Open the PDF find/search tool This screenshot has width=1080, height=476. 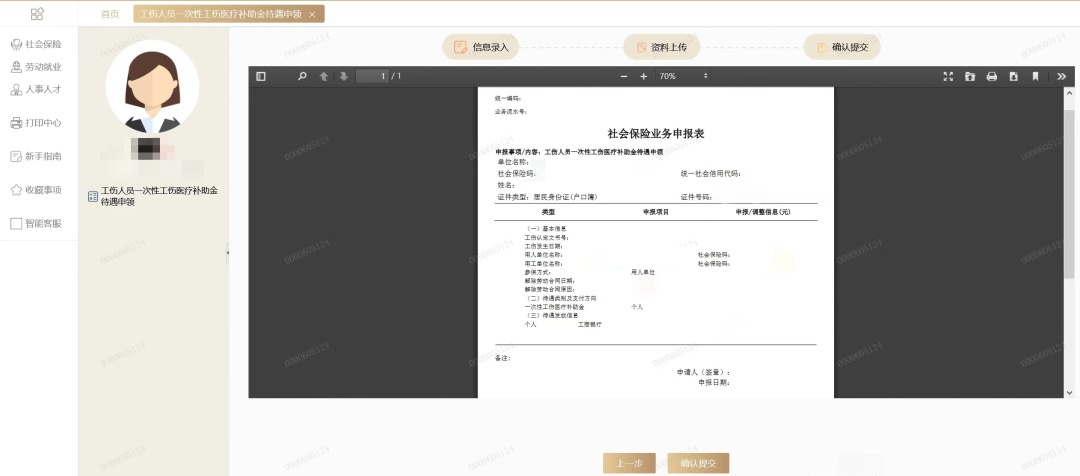click(x=302, y=76)
